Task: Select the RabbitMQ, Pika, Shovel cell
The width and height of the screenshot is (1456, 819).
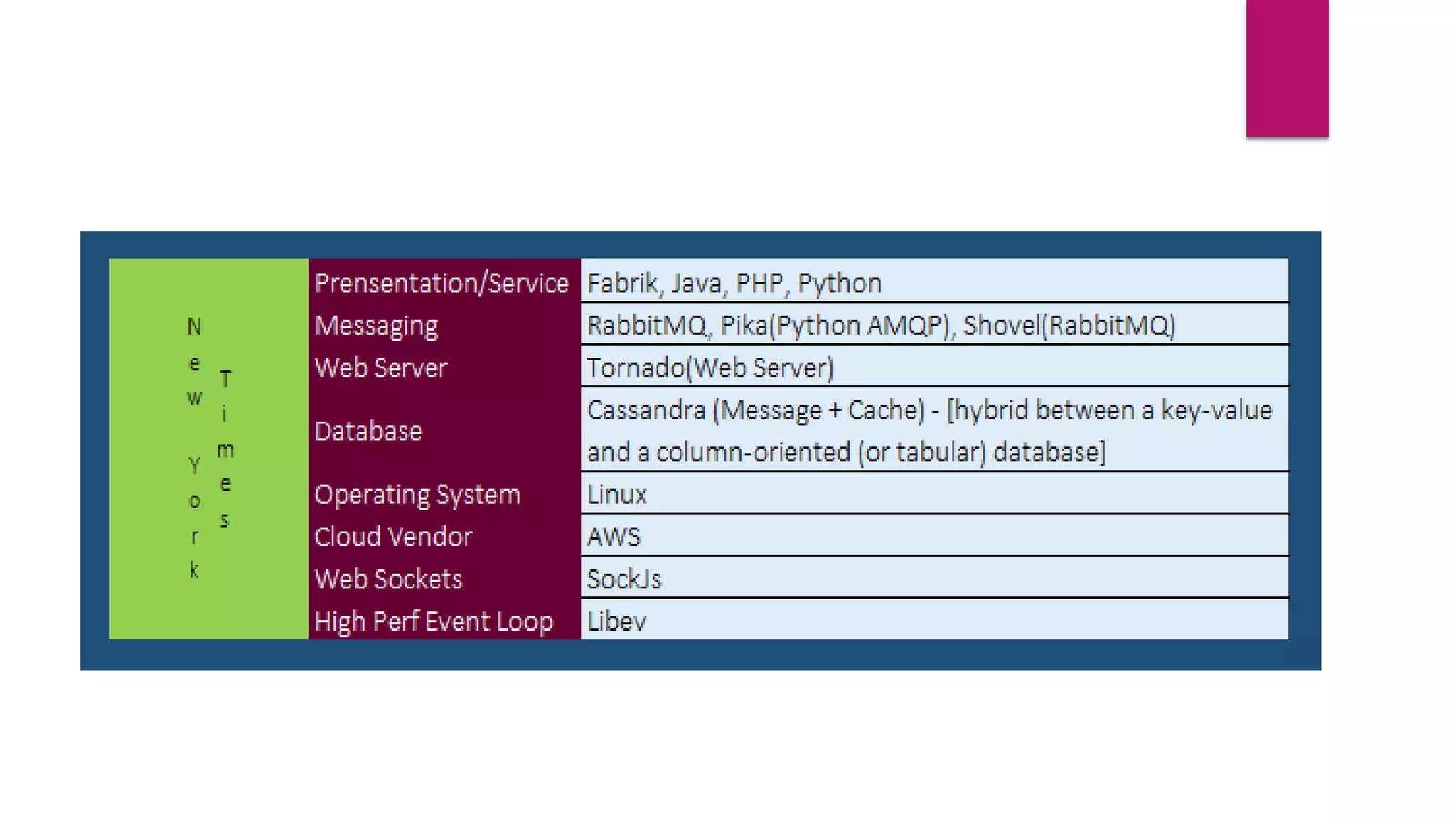Action: point(881,326)
